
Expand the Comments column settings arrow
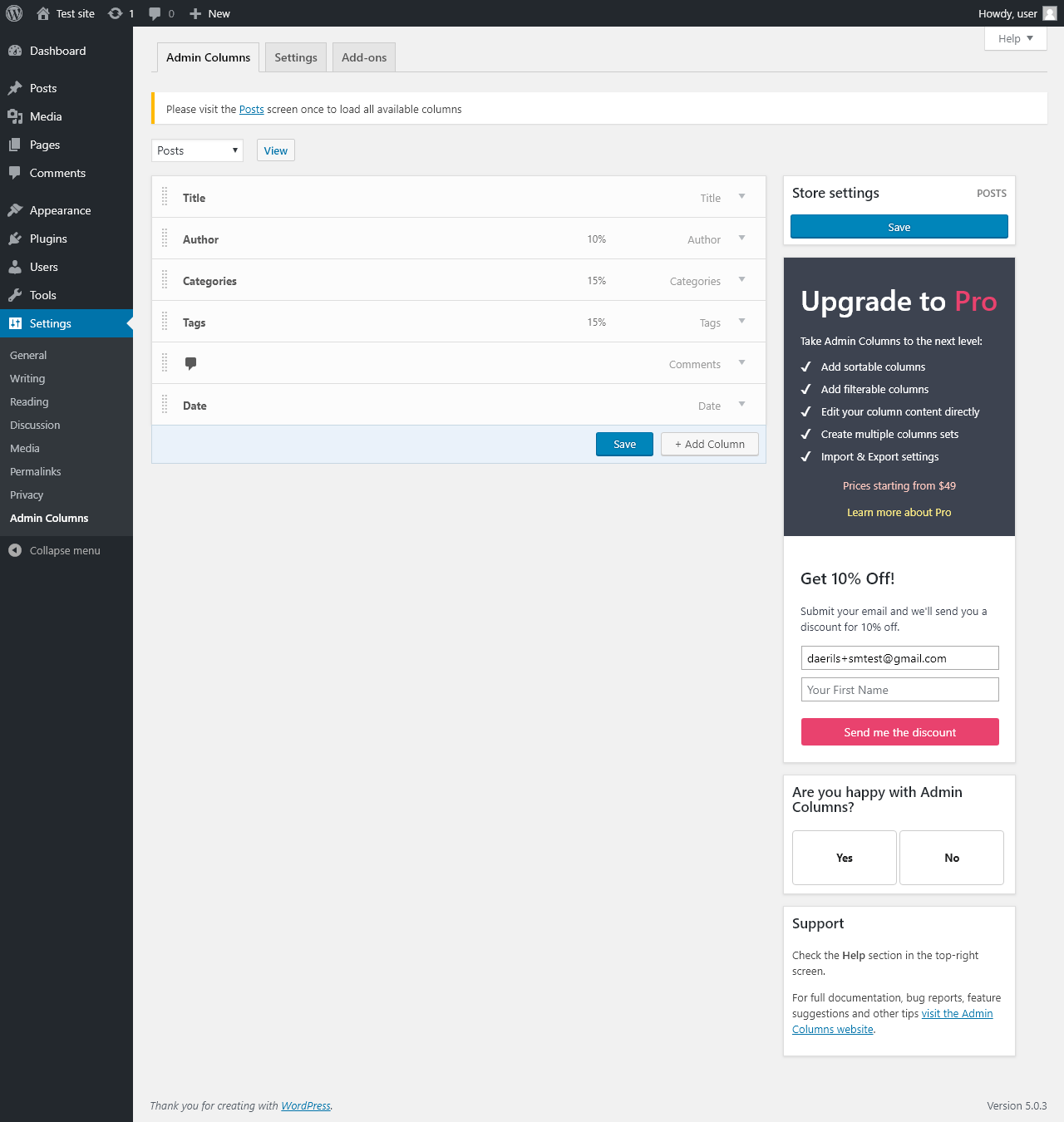741,363
